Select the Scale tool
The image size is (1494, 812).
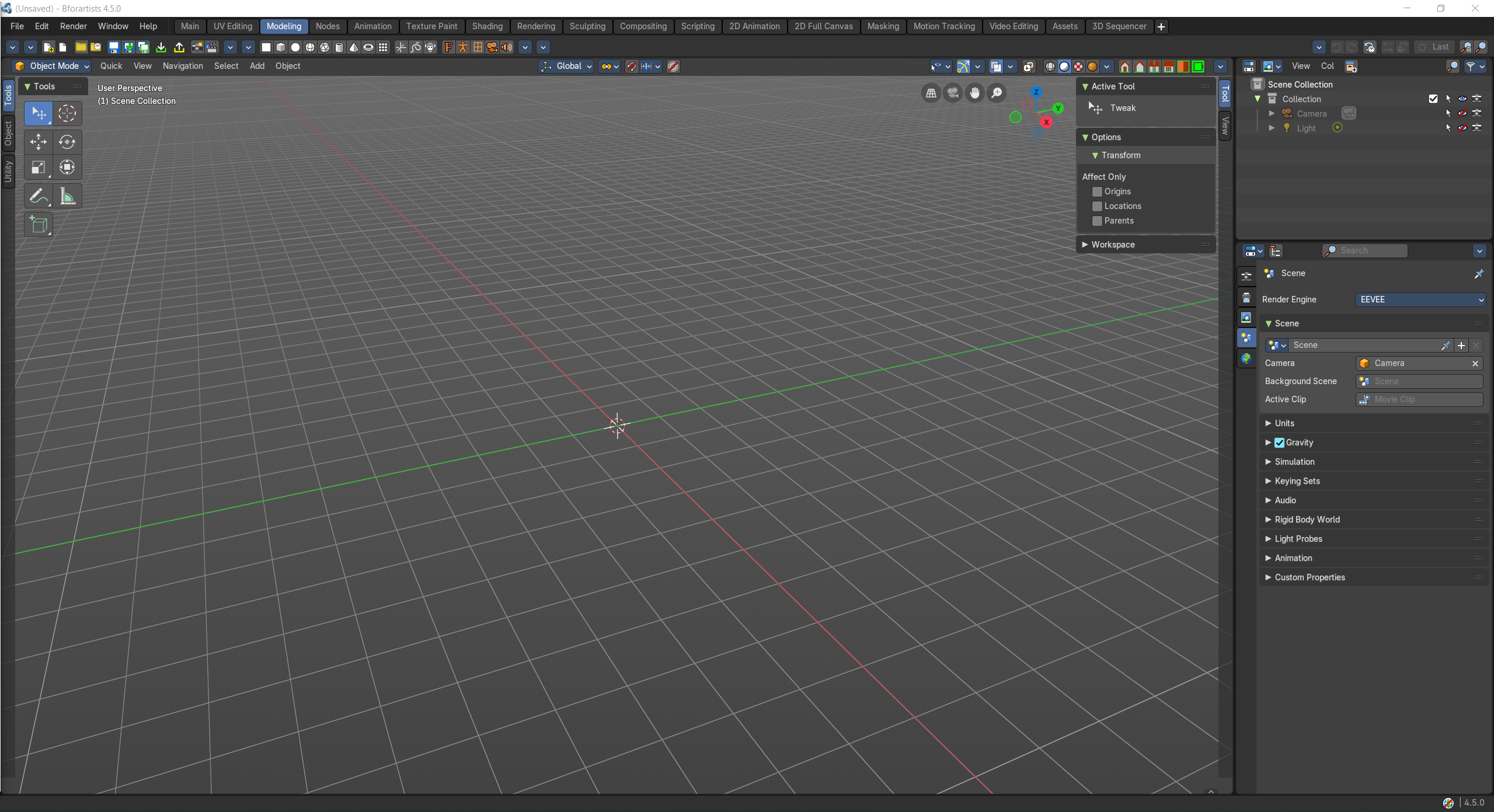click(x=39, y=168)
